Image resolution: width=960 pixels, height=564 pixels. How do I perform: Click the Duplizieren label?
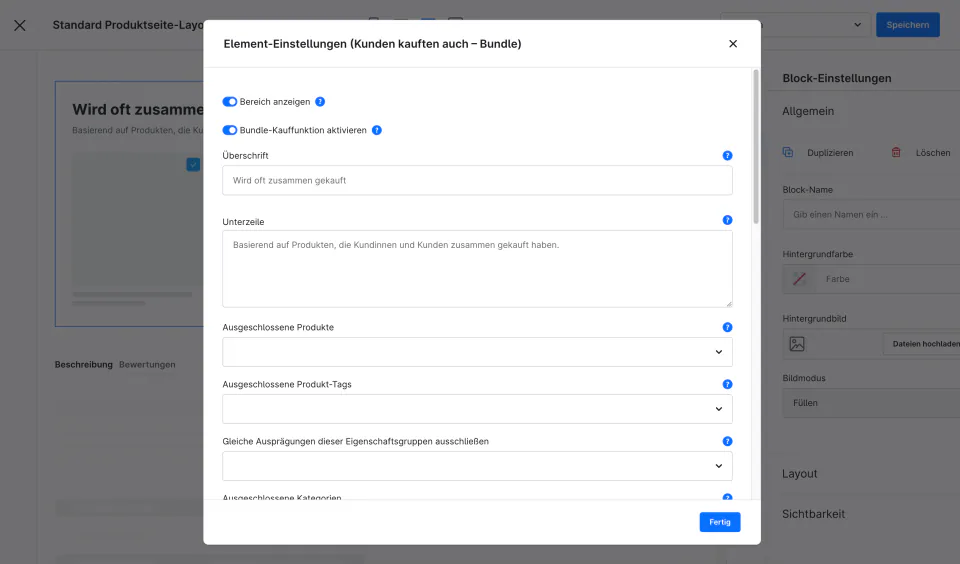pos(830,152)
